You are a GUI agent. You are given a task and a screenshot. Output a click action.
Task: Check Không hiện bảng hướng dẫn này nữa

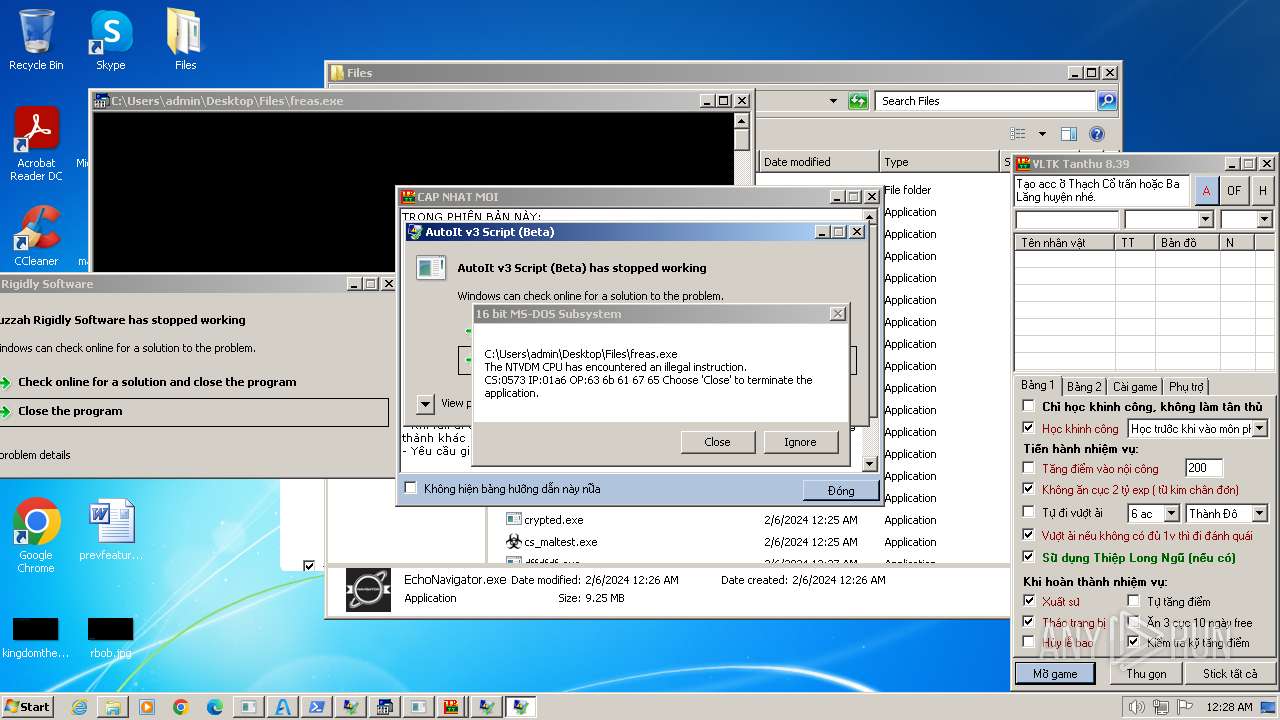pos(410,488)
